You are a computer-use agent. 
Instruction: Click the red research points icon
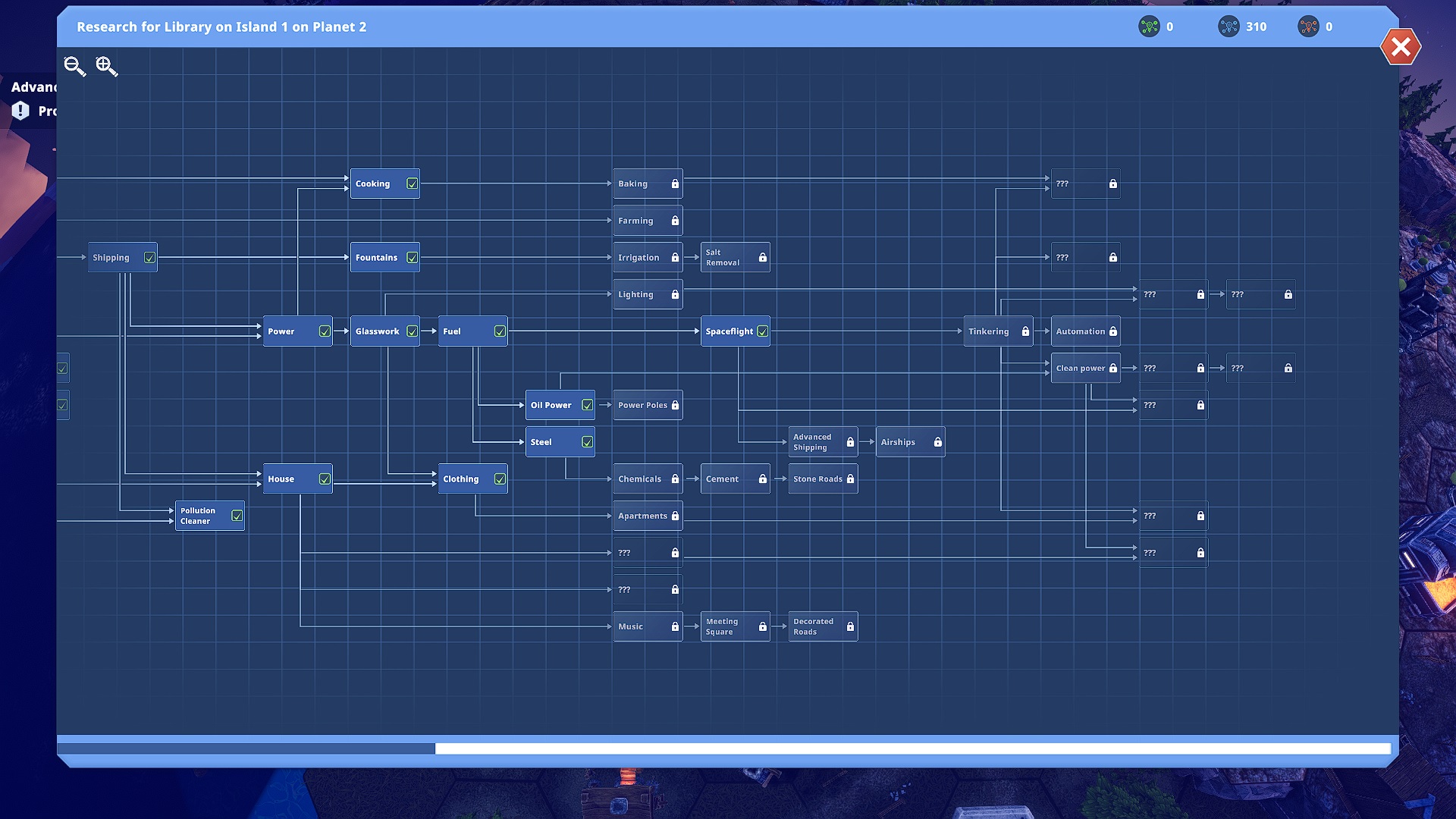tap(1308, 27)
